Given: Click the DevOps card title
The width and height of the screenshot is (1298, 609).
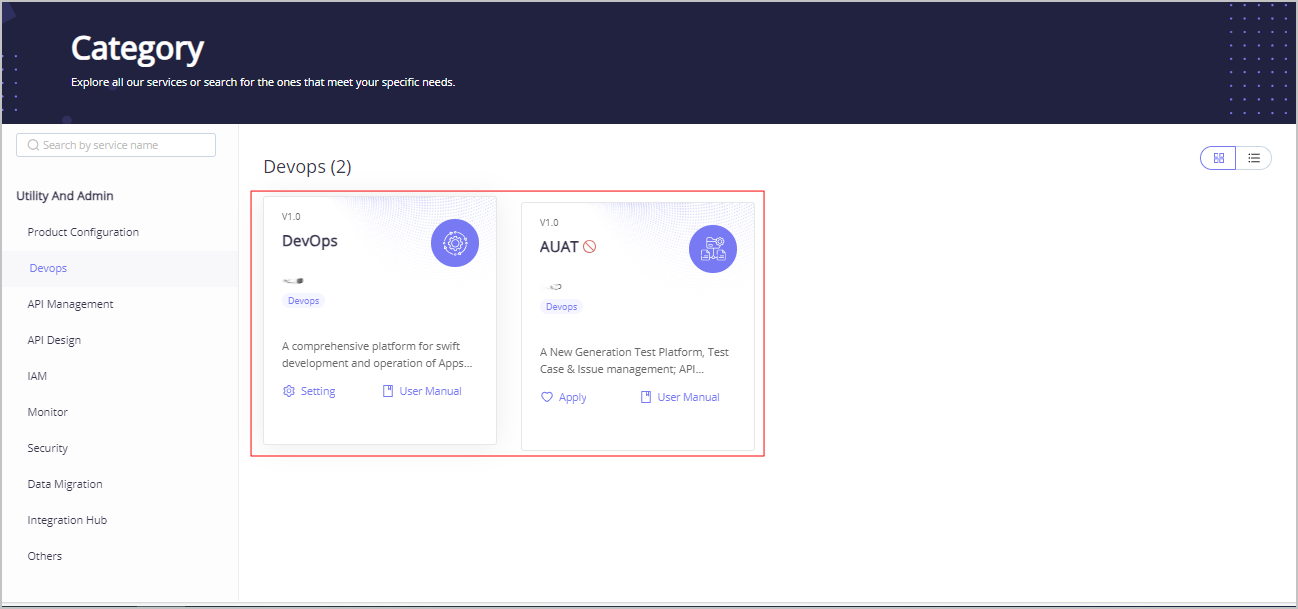Looking at the screenshot, I should [x=310, y=241].
